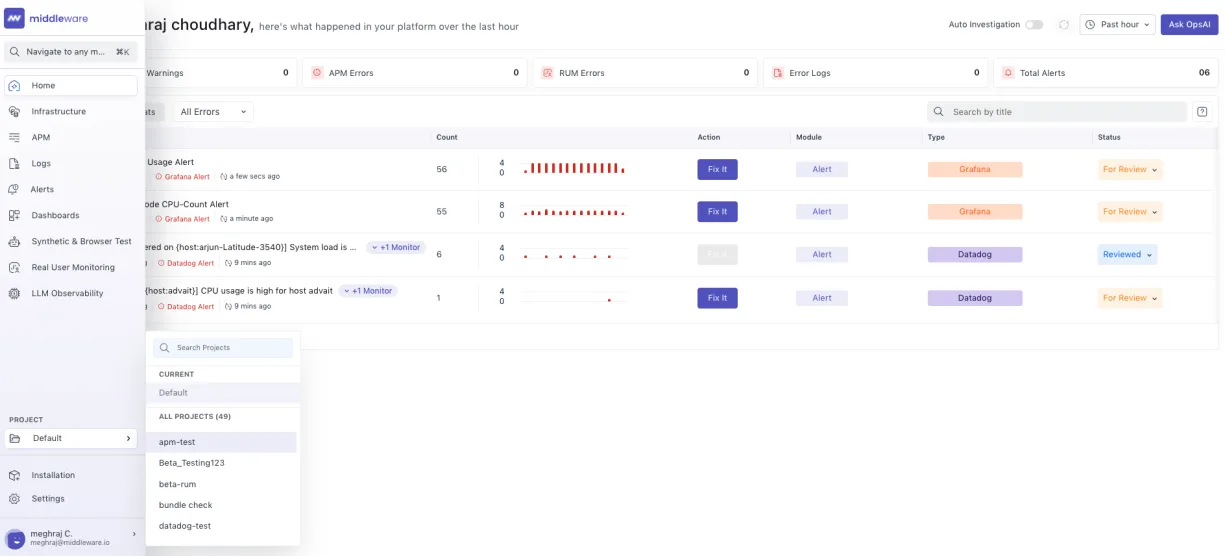The height and width of the screenshot is (556, 1225).
Task: Click the Total Alerts bell icon
Action: (1008, 73)
